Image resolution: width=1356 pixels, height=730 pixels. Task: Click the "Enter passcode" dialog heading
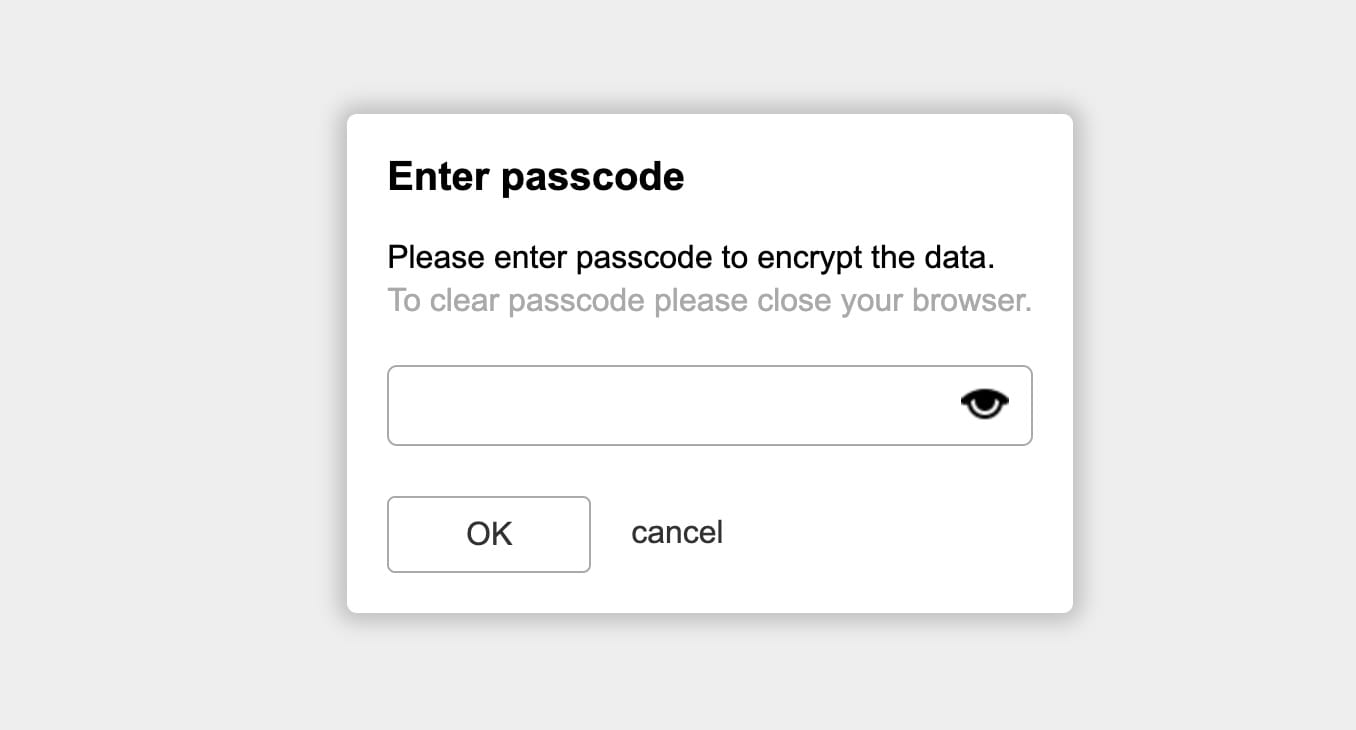coord(536,177)
